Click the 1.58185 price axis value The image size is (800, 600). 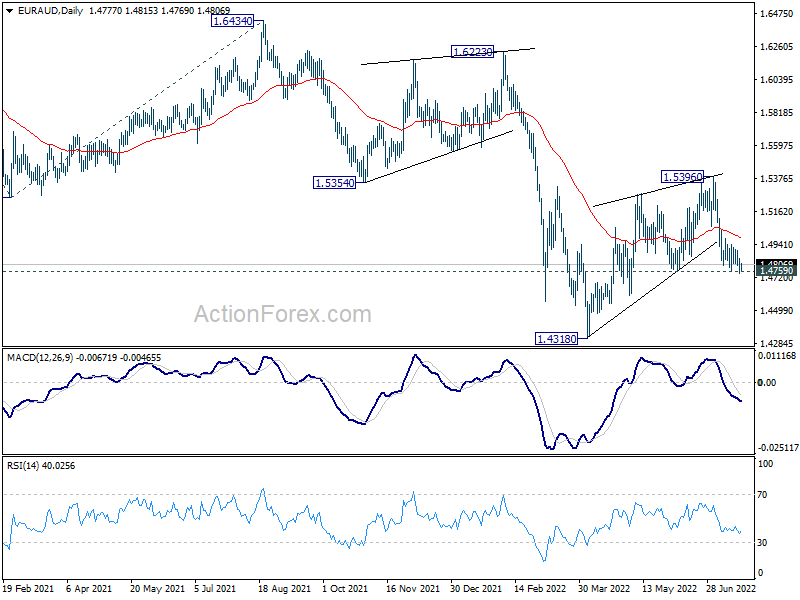(x=777, y=112)
